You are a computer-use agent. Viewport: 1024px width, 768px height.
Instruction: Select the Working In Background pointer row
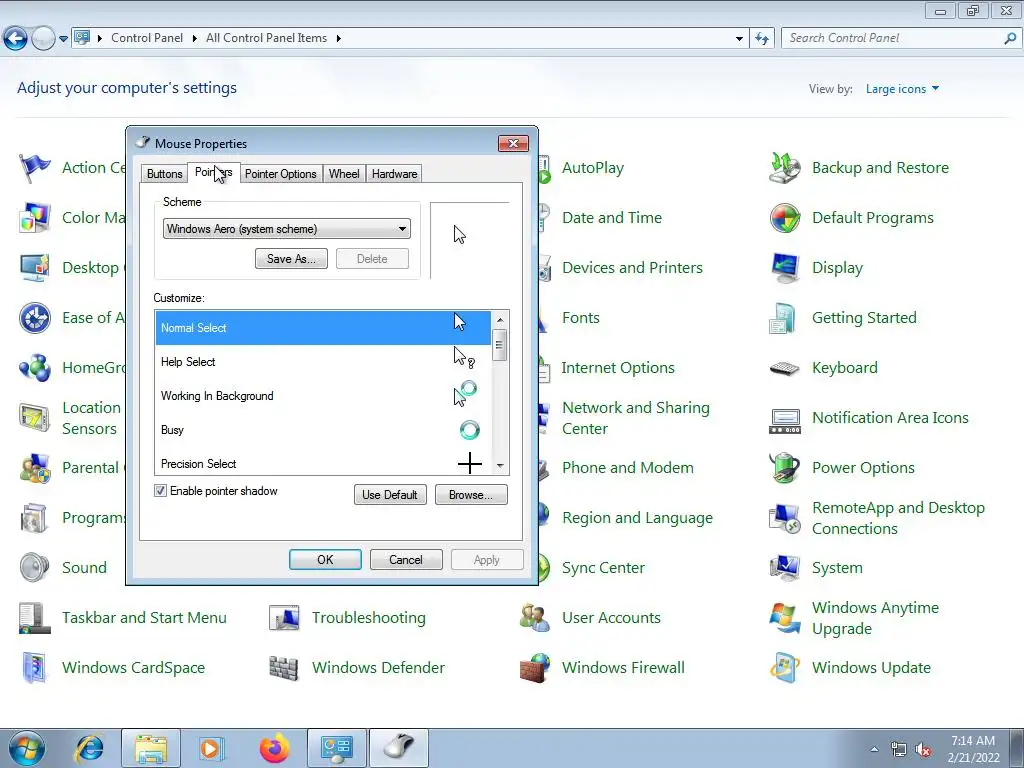coord(323,396)
